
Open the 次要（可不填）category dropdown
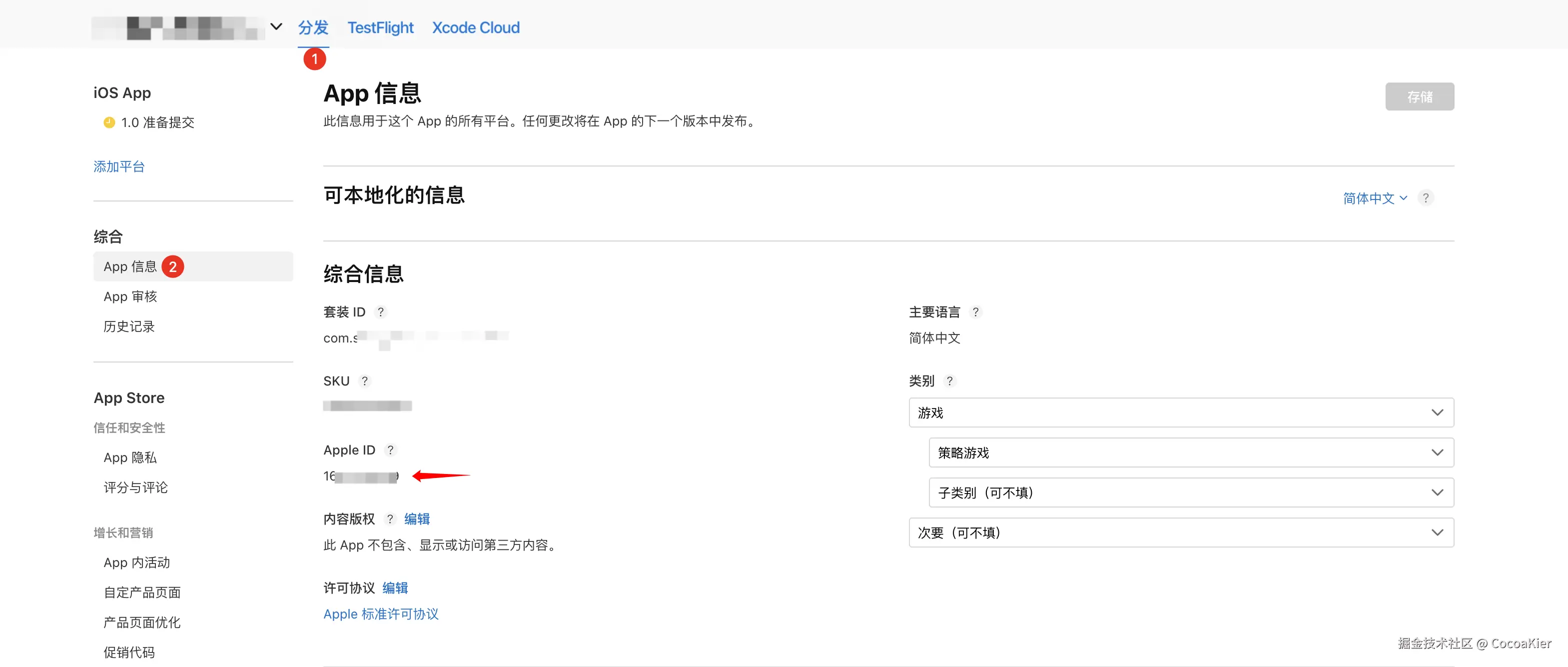[1438, 532]
